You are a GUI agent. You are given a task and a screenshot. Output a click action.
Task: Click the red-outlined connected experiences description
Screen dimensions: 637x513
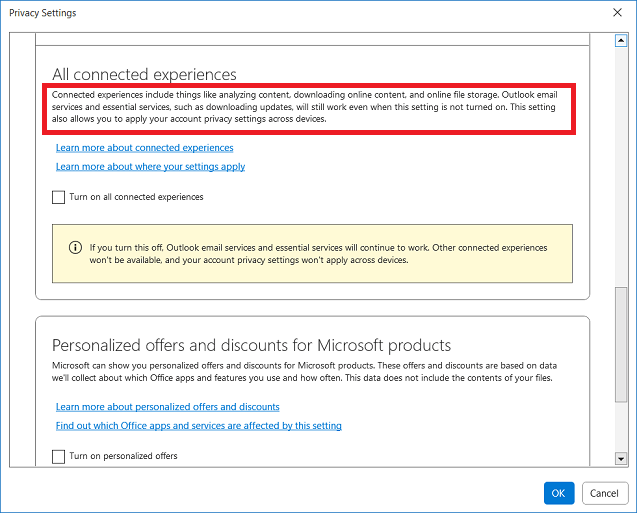tap(309, 108)
